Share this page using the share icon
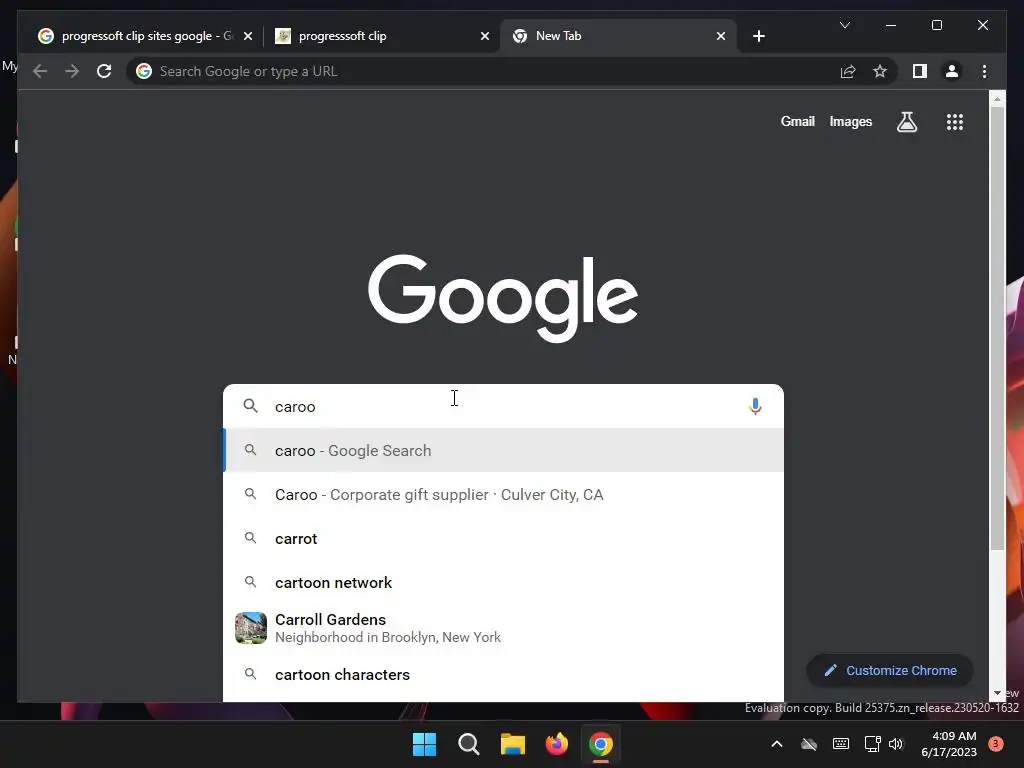The image size is (1024, 768). pyautogui.click(x=848, y=71)
